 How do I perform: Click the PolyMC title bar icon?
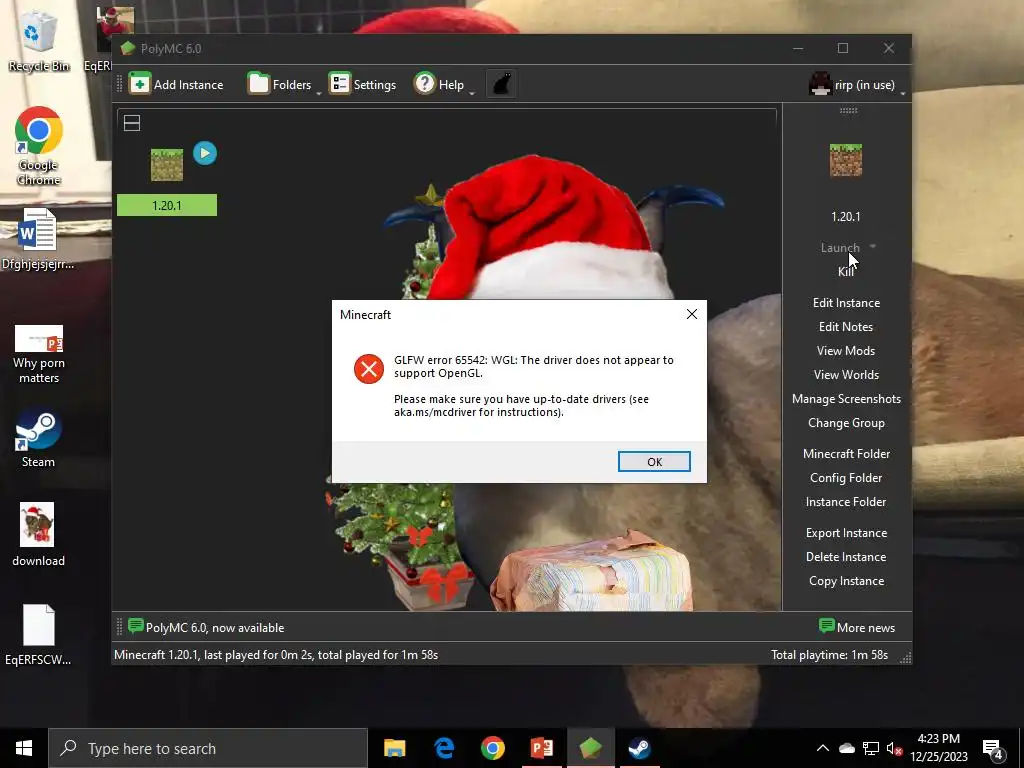pos(128,48)
